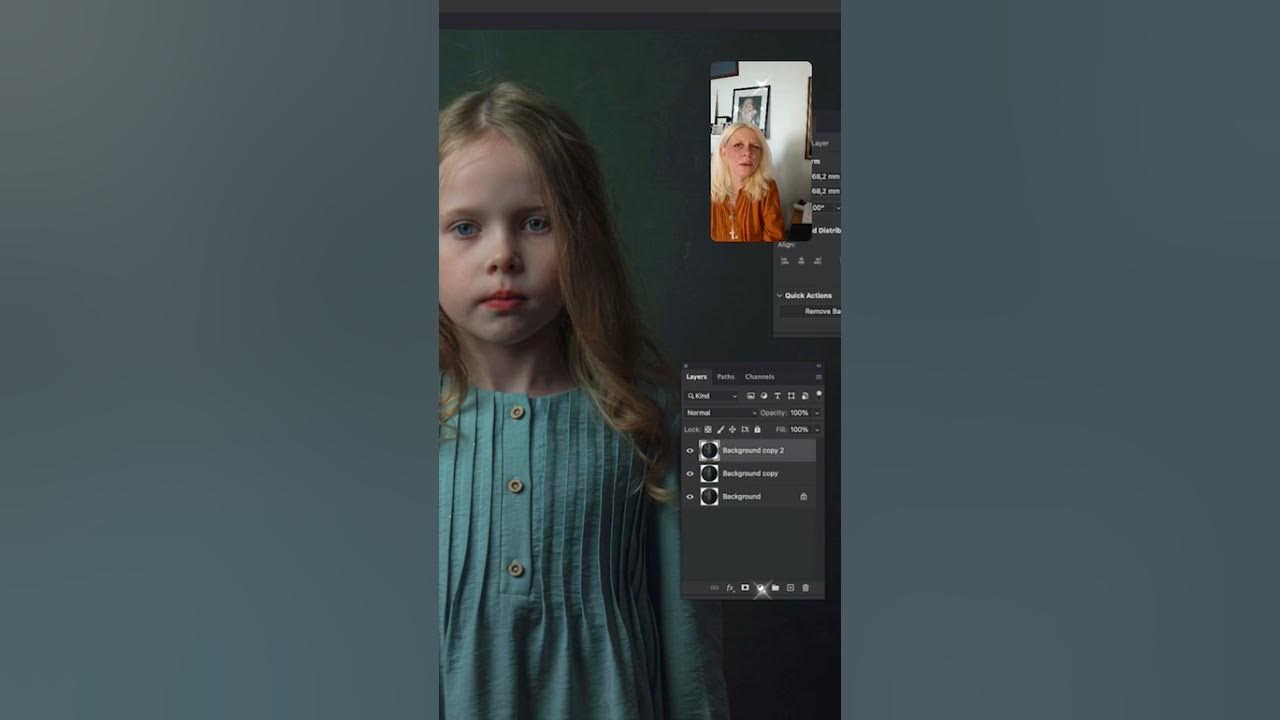
Task: Click the Opacity 100% value field
Action: coord(799,413)
